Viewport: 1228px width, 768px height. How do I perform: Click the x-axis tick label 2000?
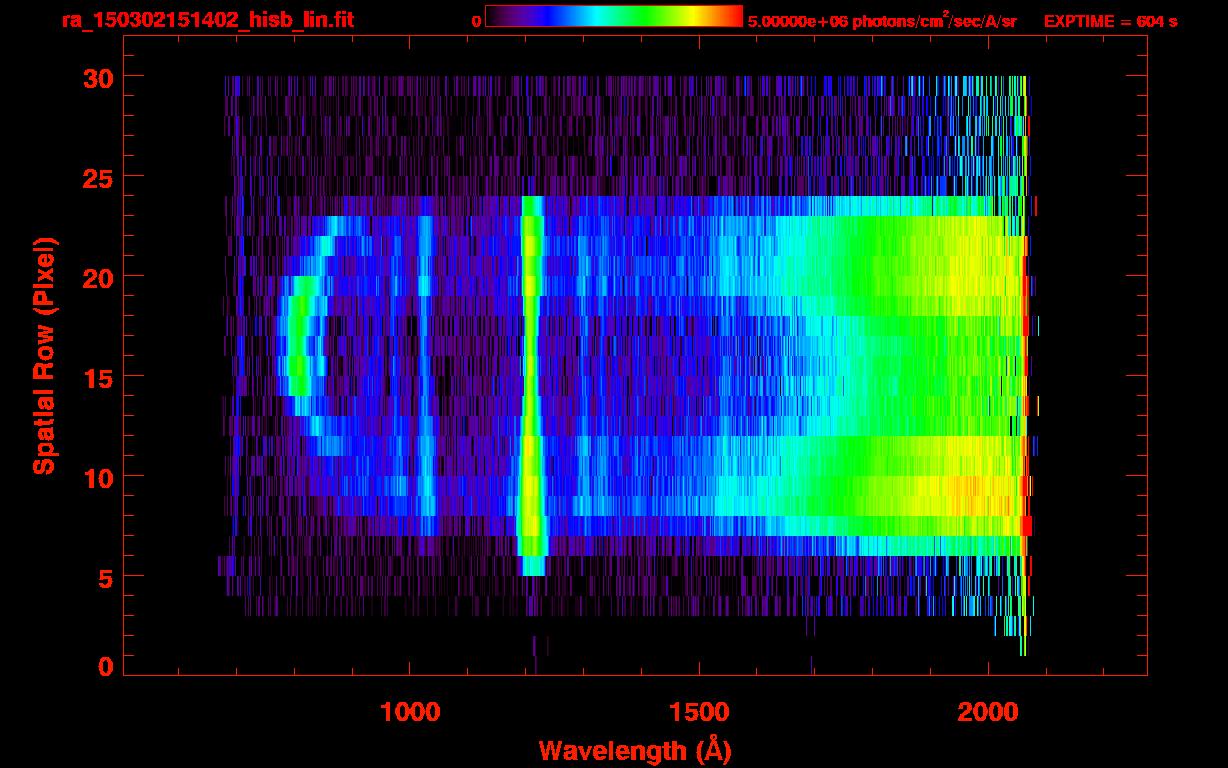[x=988, y=712]
